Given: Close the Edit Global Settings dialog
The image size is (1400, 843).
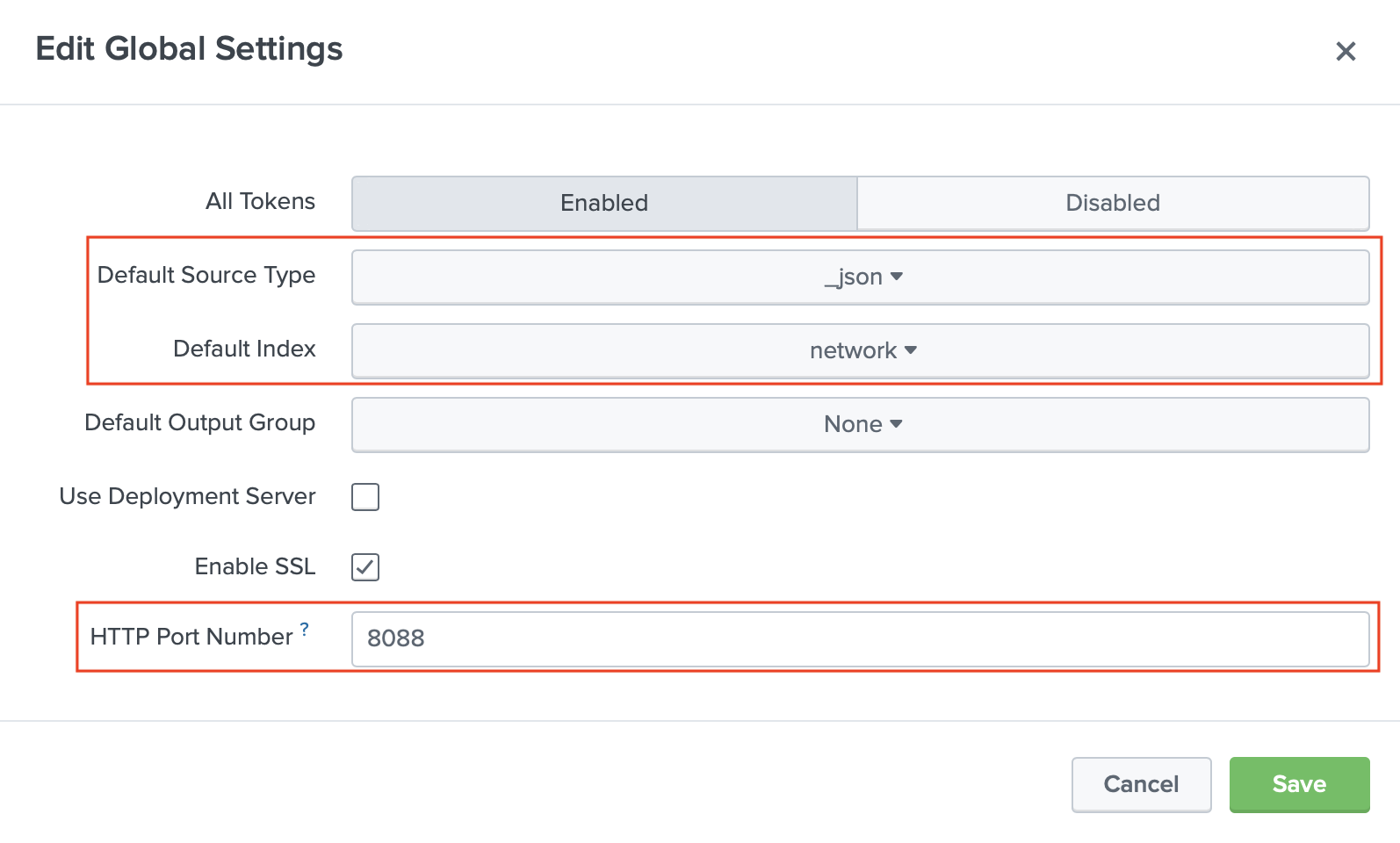Looking at the screenshot, I should coord(1346,52).
